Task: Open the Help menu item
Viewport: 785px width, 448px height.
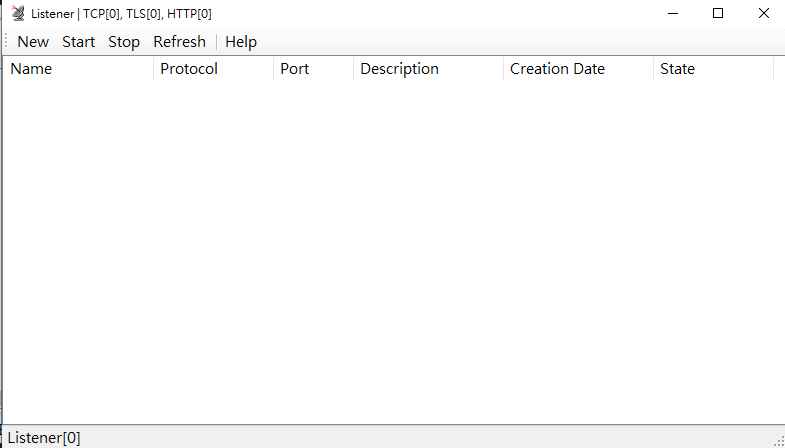Action: click(241, 42)
